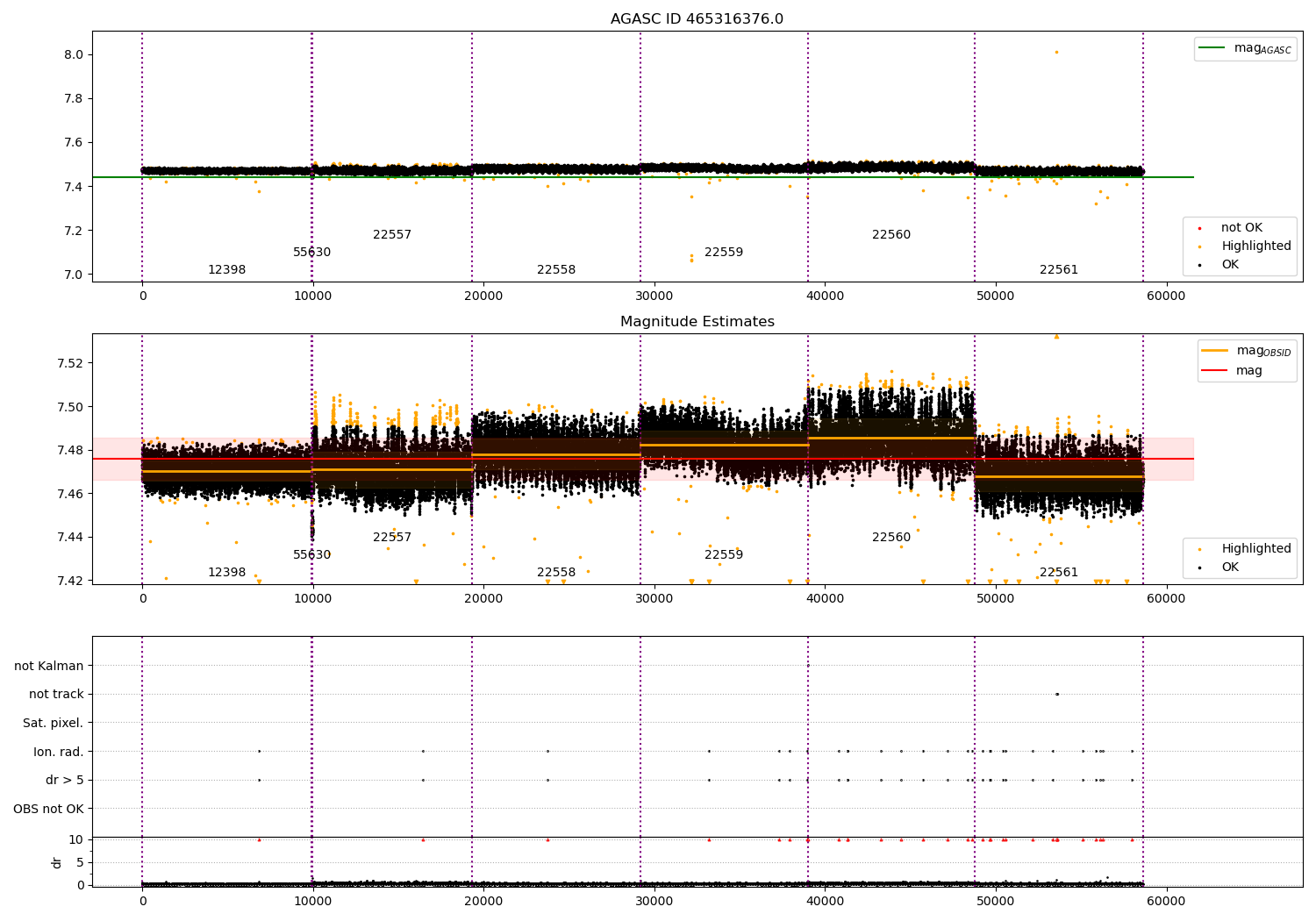The image size is (1316, 921).
Task: Click the rotated 'dr' y-axis label
Action: point(57,862)
